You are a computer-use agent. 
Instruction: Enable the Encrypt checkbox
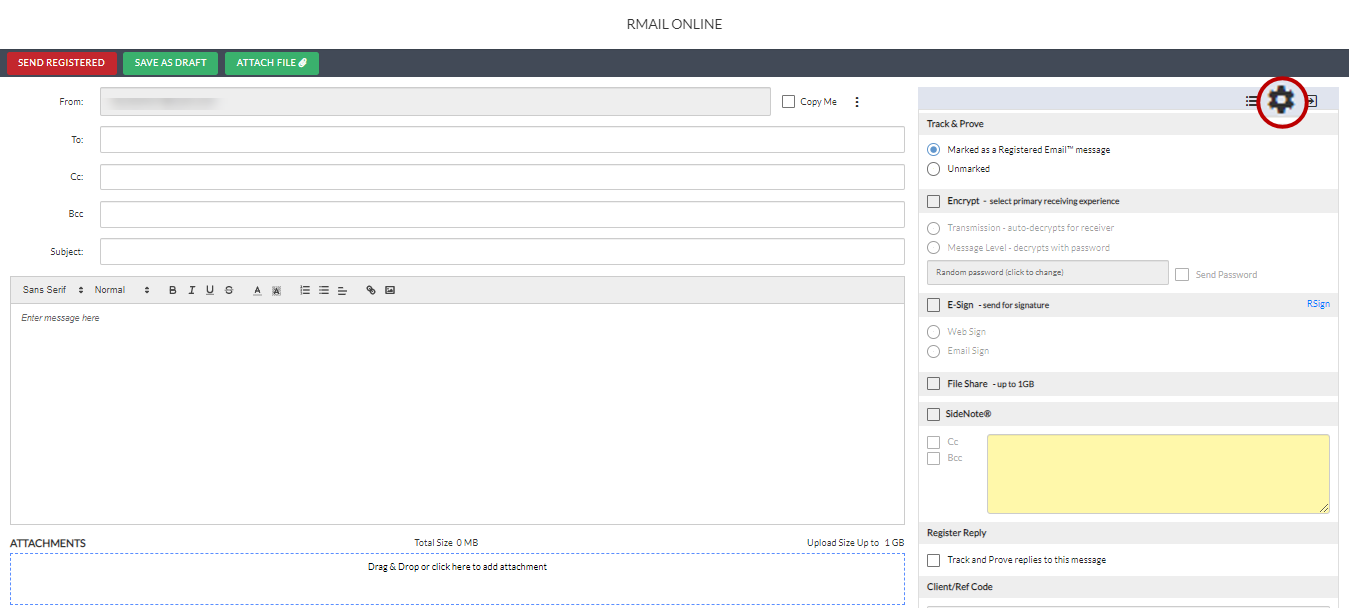point(934,201)
